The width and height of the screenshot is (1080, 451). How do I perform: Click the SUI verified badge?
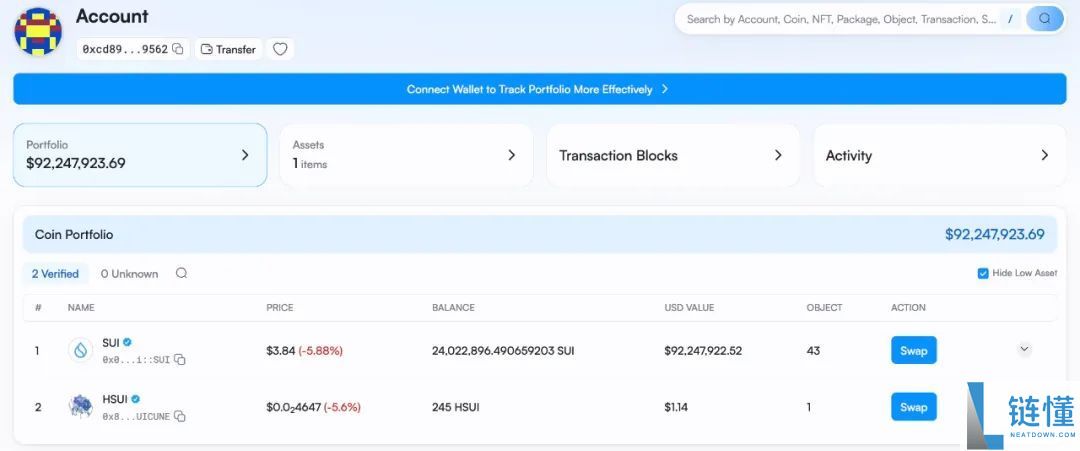(x=127, y=342)
